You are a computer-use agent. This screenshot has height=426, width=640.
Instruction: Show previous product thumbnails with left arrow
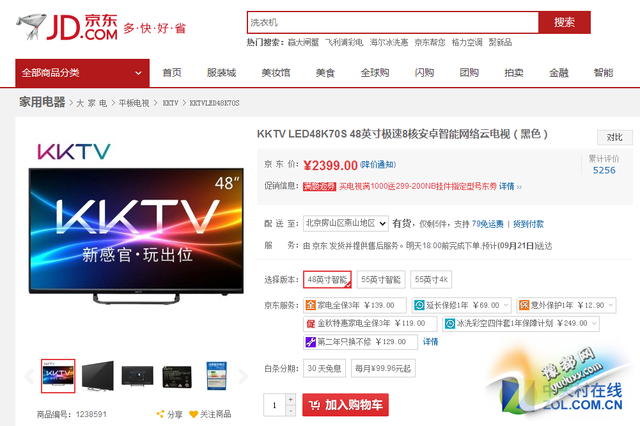(29, 376)
